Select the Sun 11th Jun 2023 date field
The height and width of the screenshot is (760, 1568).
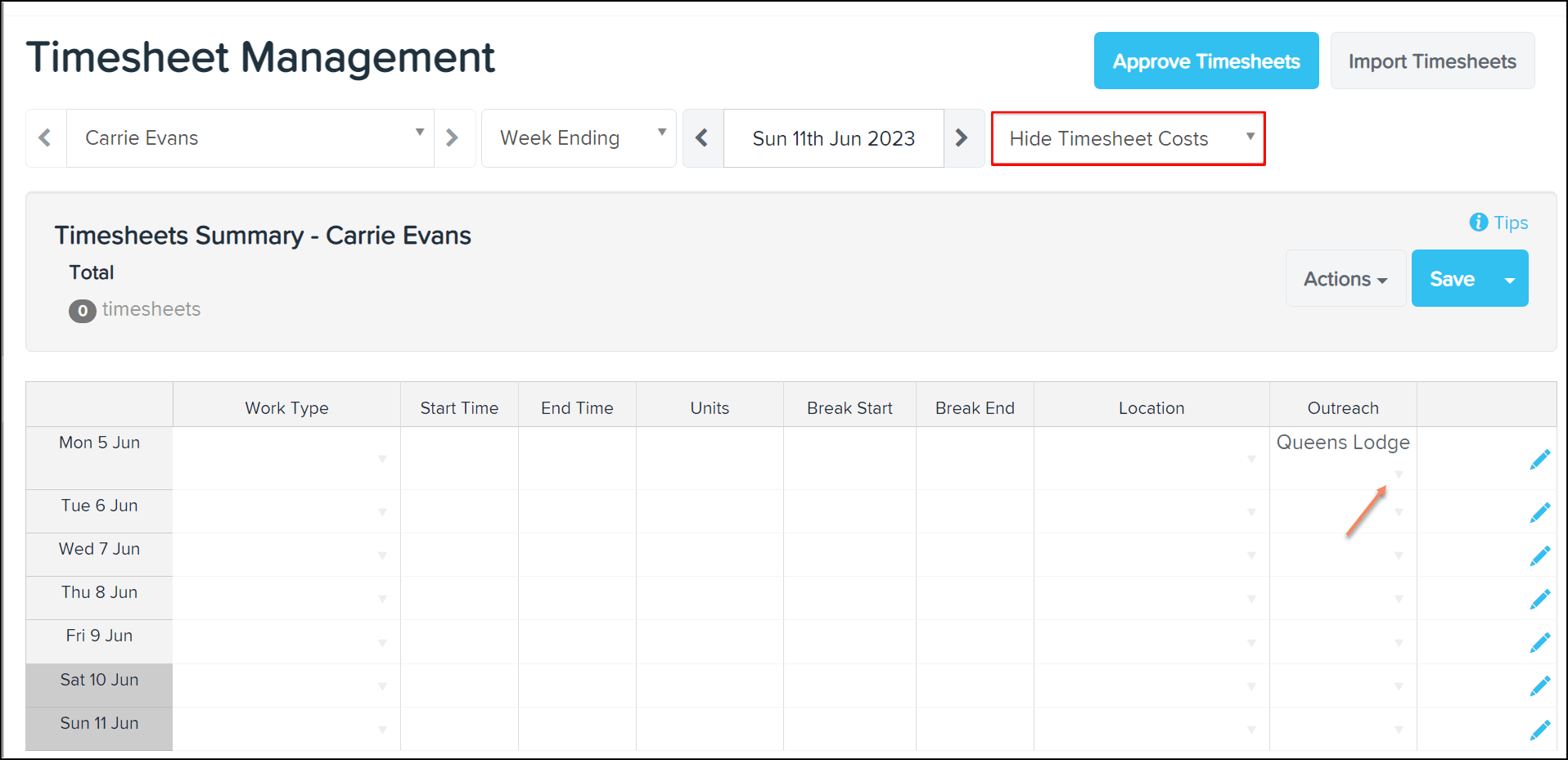[x=833, y=137]
